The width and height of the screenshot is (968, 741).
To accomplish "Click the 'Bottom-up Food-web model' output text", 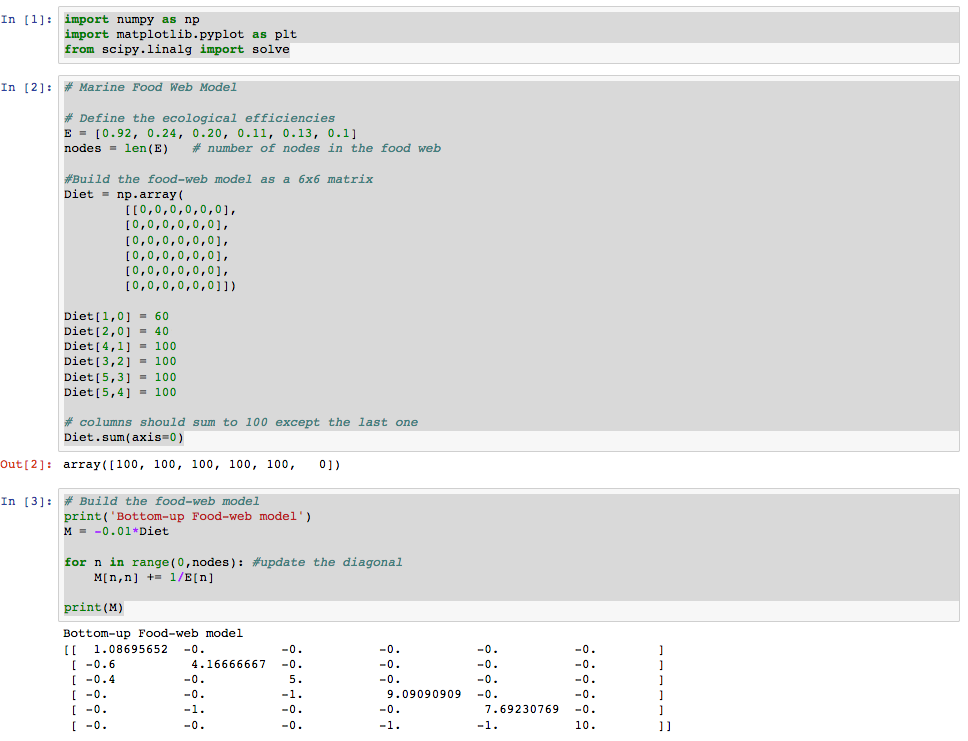I will coord(152,633).
